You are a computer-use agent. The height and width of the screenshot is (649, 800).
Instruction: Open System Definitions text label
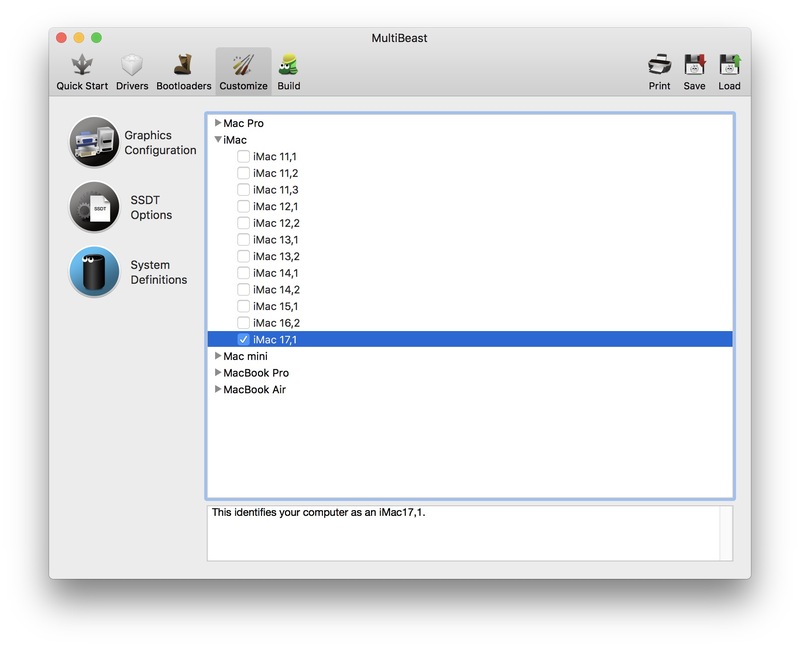click(159, 272)
